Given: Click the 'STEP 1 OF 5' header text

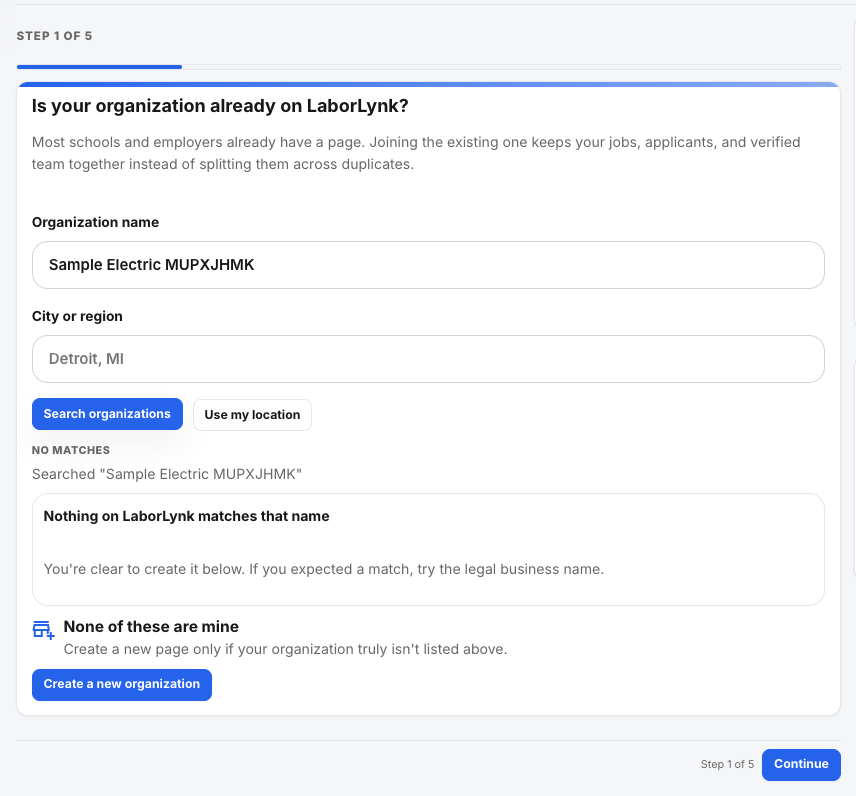Looking at the screenshot, I should pyautogui.click(x=55, y=36).
